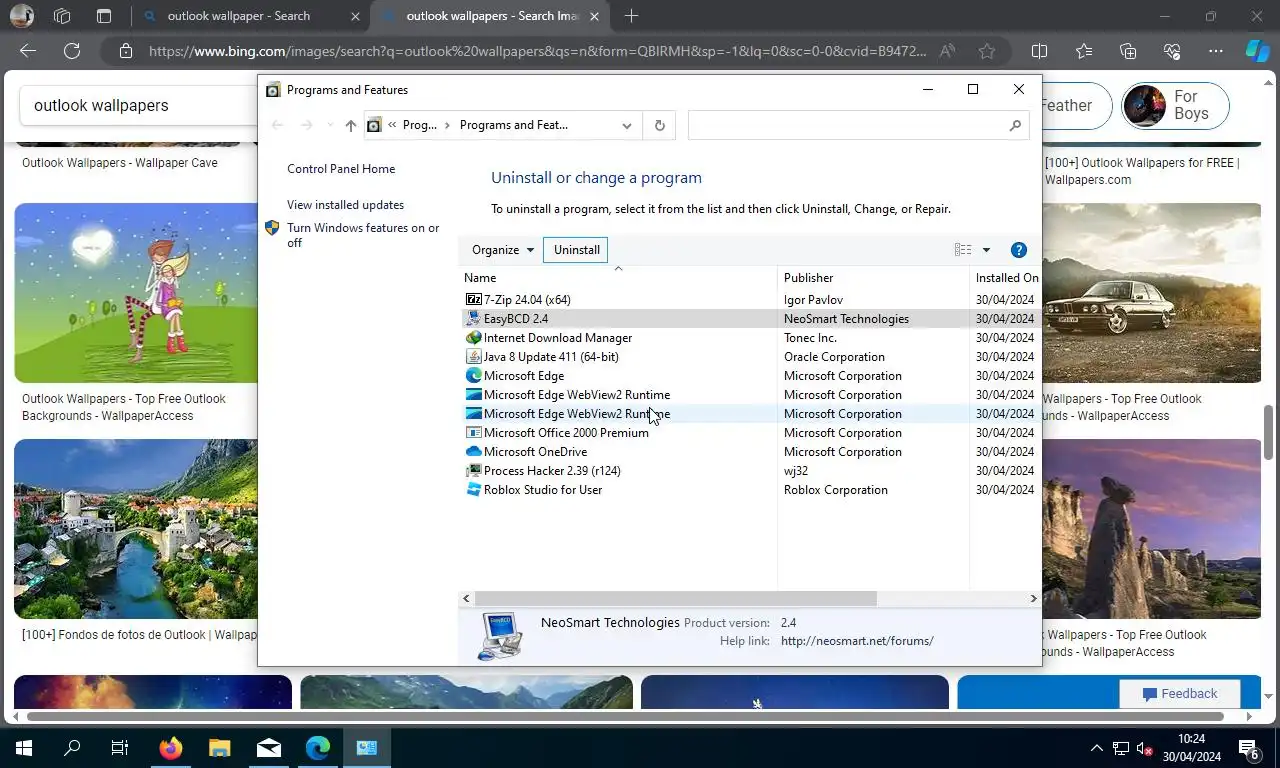Screen dimensions: 1280x768
Task: Switch to the outlook wallpaper - Search tab
Action: pyautogui.click(x=250, y=16)
